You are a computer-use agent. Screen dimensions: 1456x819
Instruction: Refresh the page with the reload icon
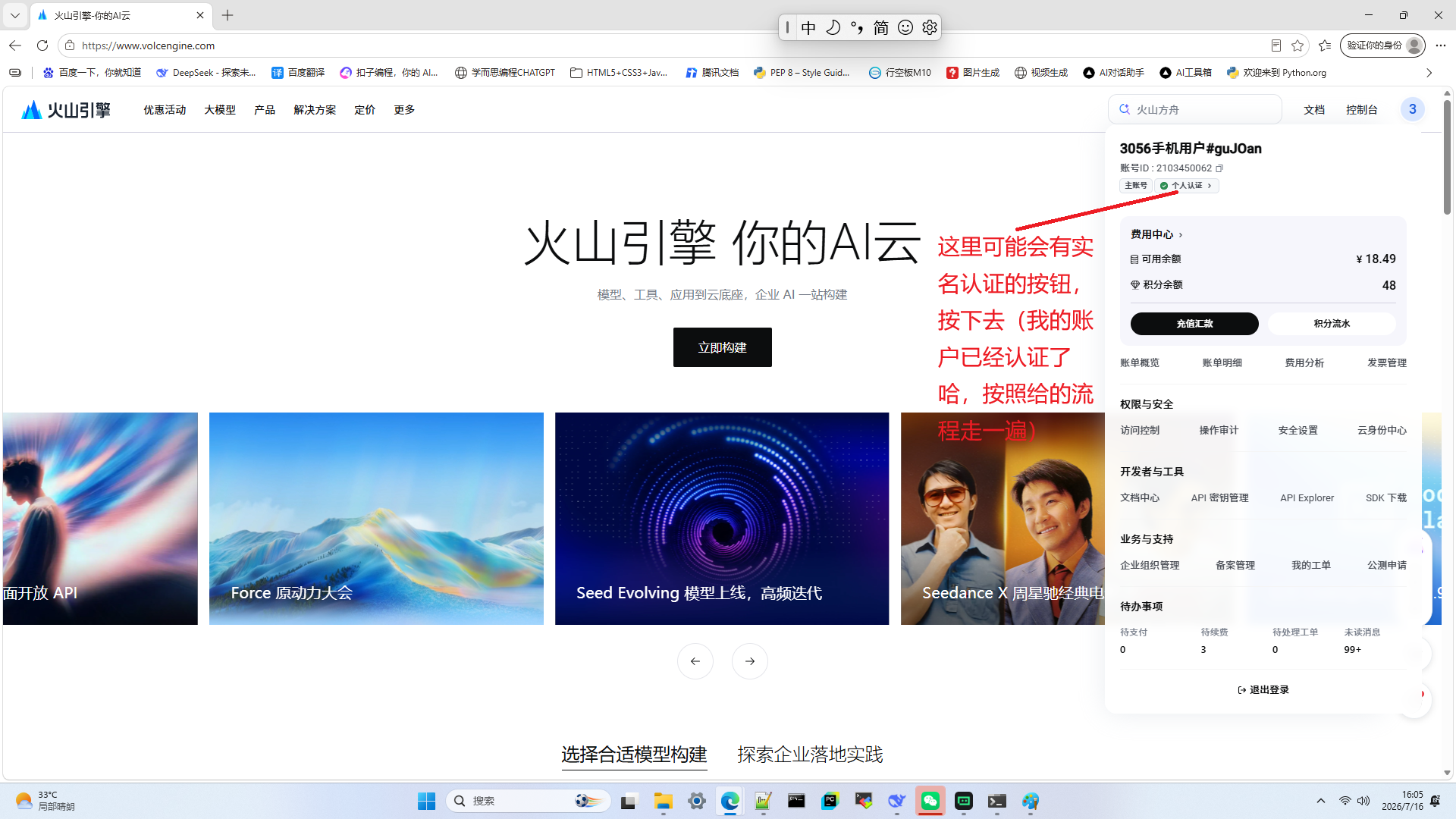(42, 45)
